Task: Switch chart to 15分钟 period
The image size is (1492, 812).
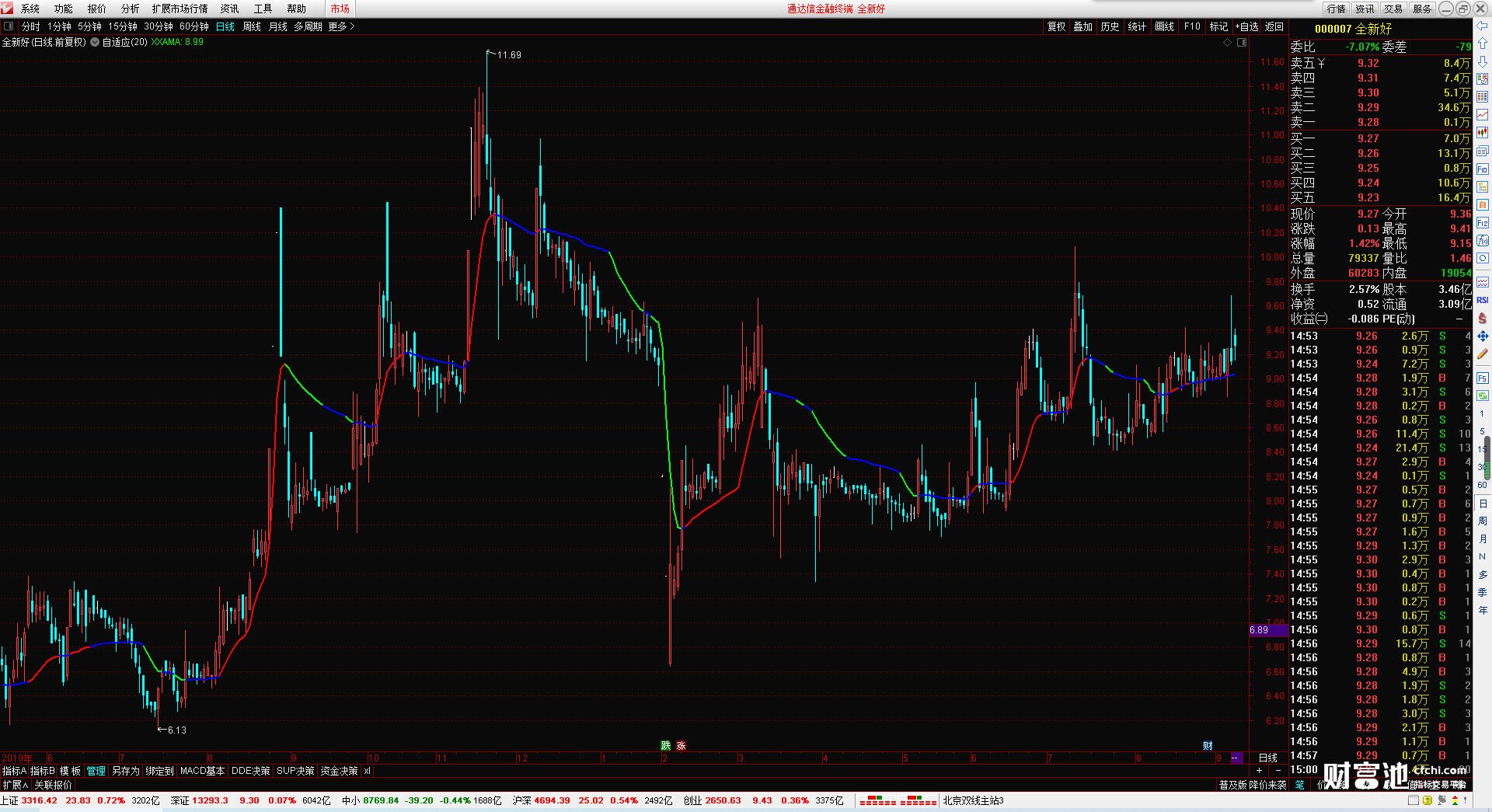Action: tap(123, 26)
